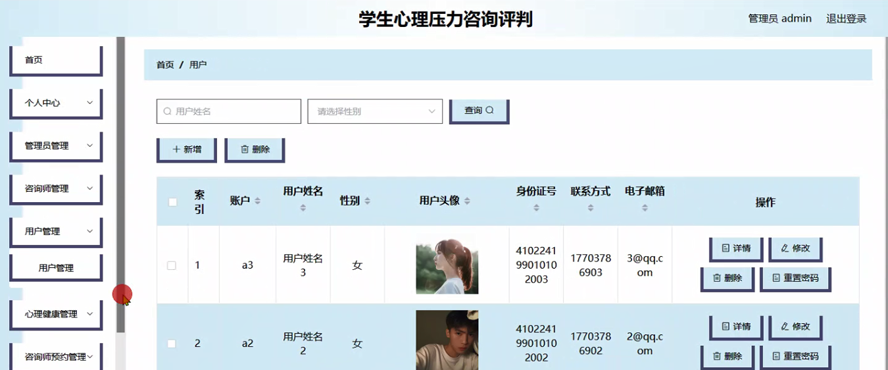This screenshot has width=888, height=370.
Task: Click 用户 in the breadcrumb
Action: tap(198, 65)
